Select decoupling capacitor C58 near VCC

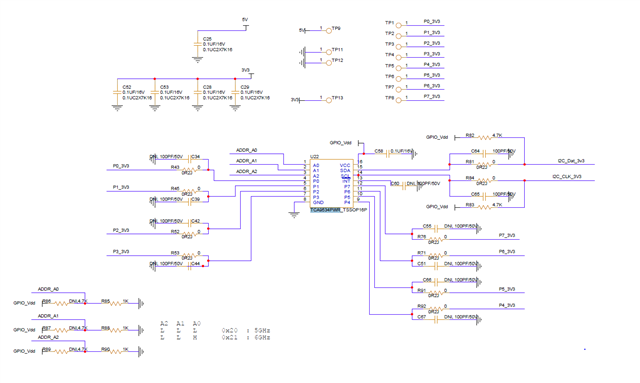tap(388, 154)
